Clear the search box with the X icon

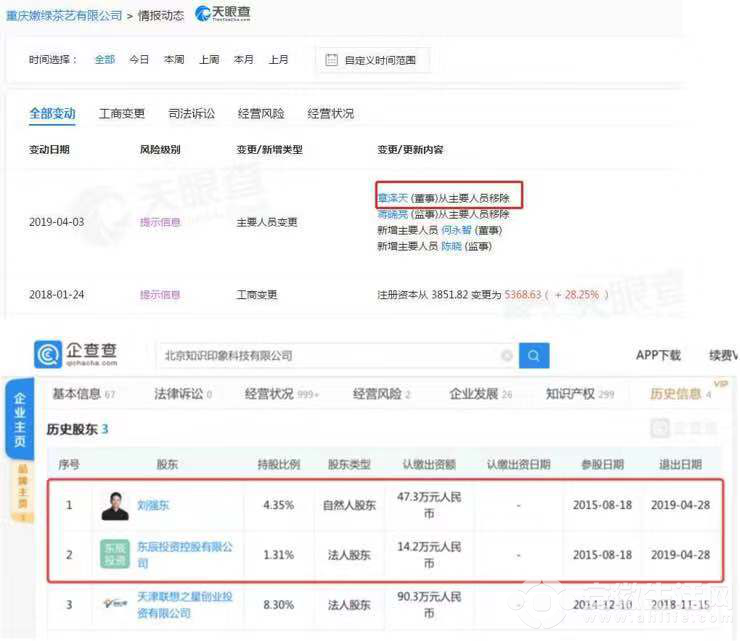(x=506, y=355)
